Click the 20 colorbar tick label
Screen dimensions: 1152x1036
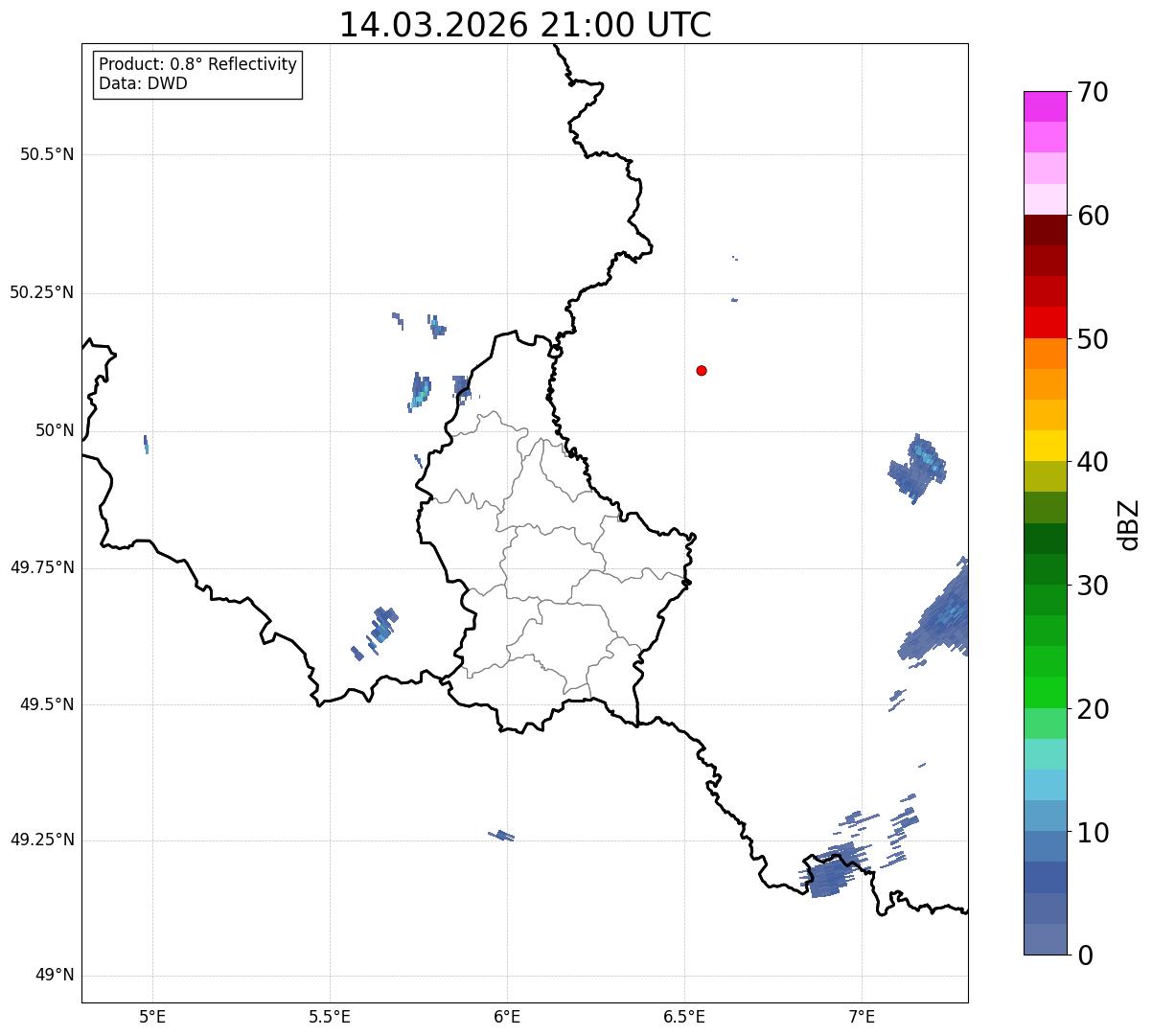[x=1093, y=709]
